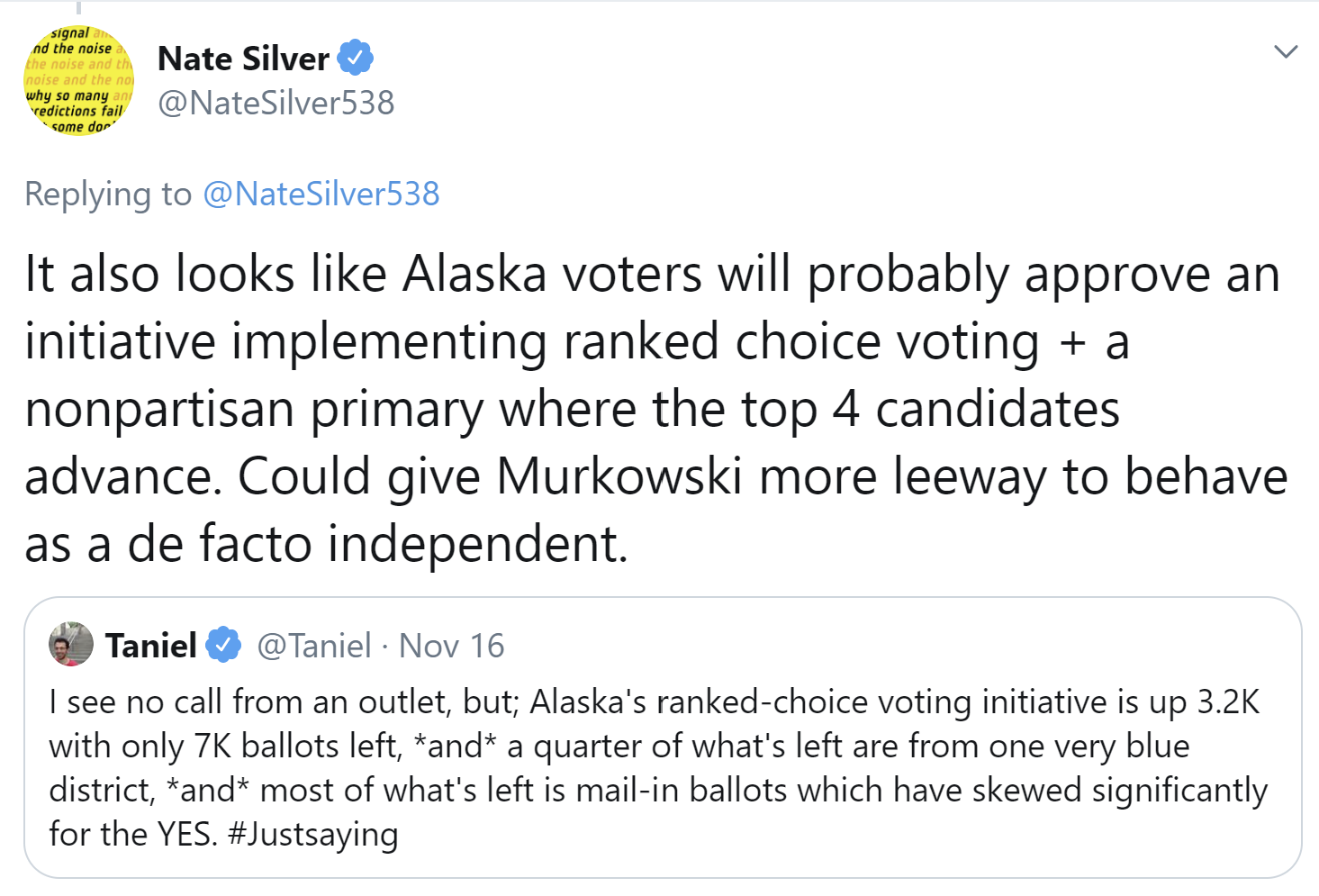The width and height of the screenshot is (1319, 896).
Task: Click 'de facto independent' in the tweet
Action: (x=376, y=544)
